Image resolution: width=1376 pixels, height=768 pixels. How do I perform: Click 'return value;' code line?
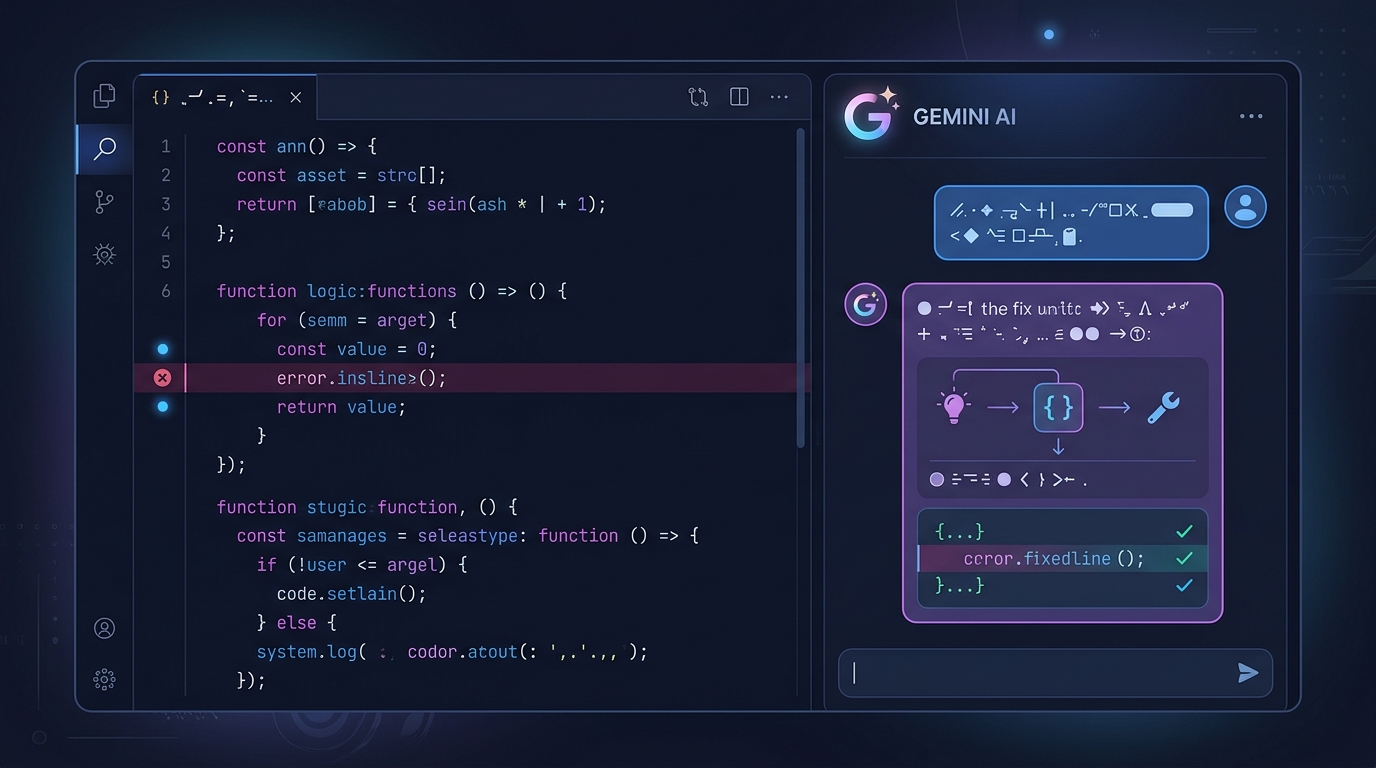click(x=341, y=407)
